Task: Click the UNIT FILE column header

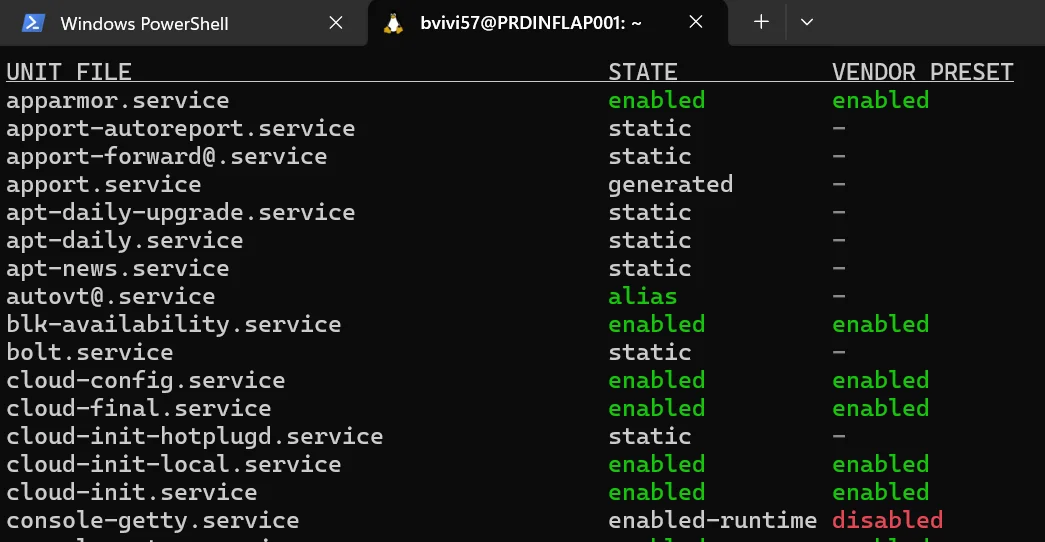Action: pyautogui.click(x=69, y=71)
